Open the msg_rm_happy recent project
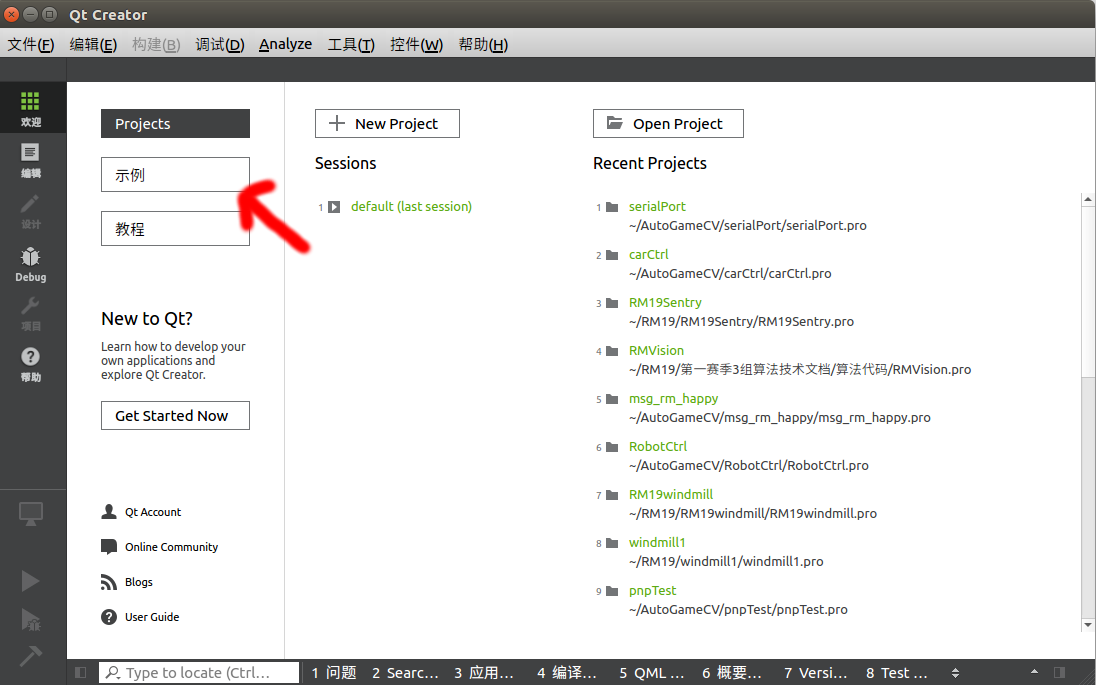1096x685 pixels. coord(673,398)
